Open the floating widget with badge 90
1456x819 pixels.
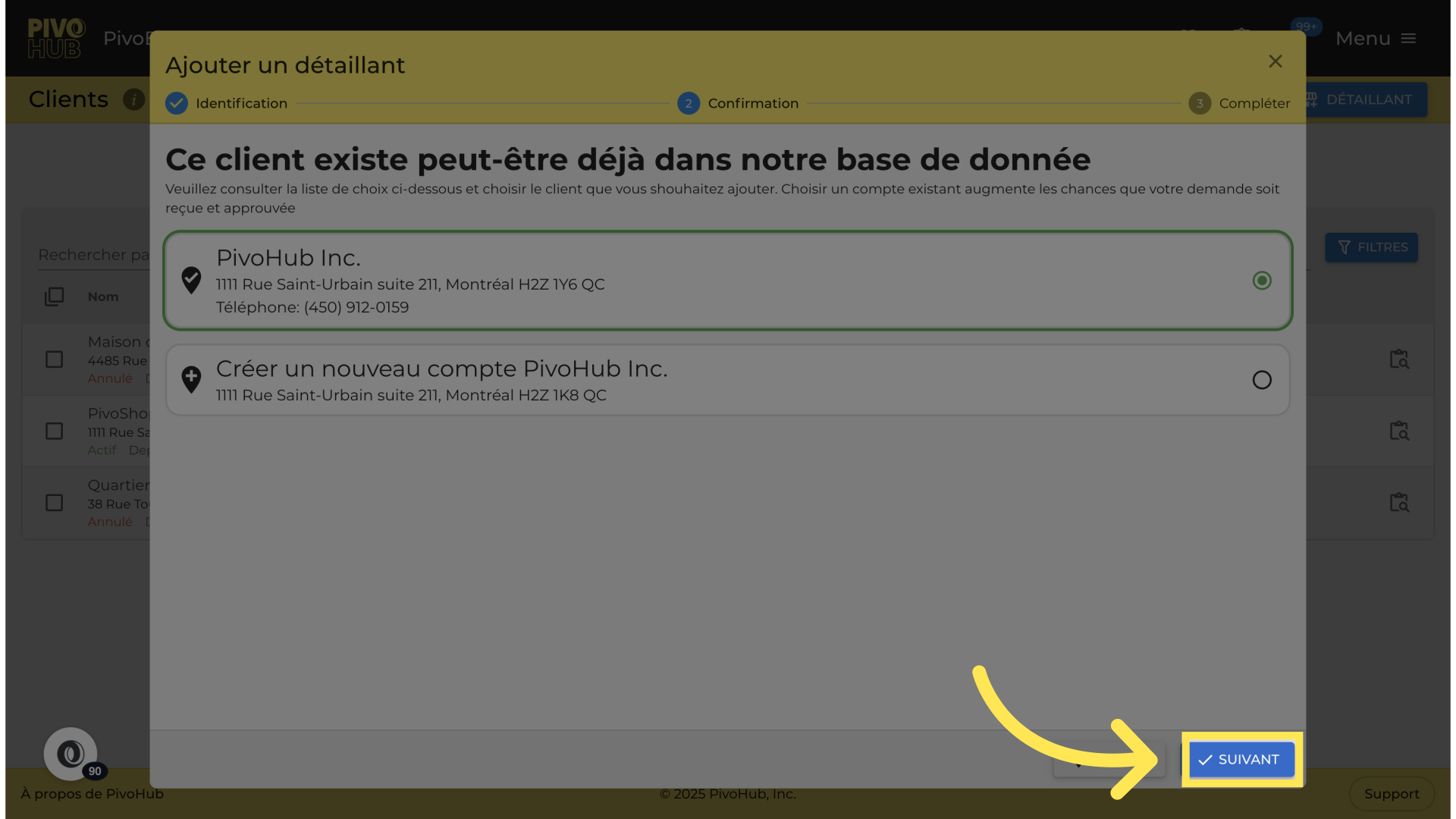click(71, 754)
